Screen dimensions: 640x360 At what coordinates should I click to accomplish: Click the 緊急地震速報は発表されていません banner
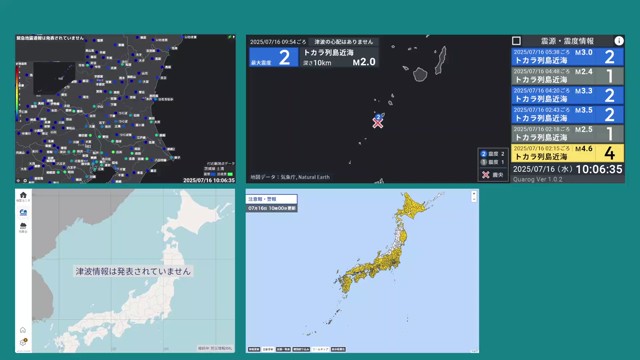50,38
